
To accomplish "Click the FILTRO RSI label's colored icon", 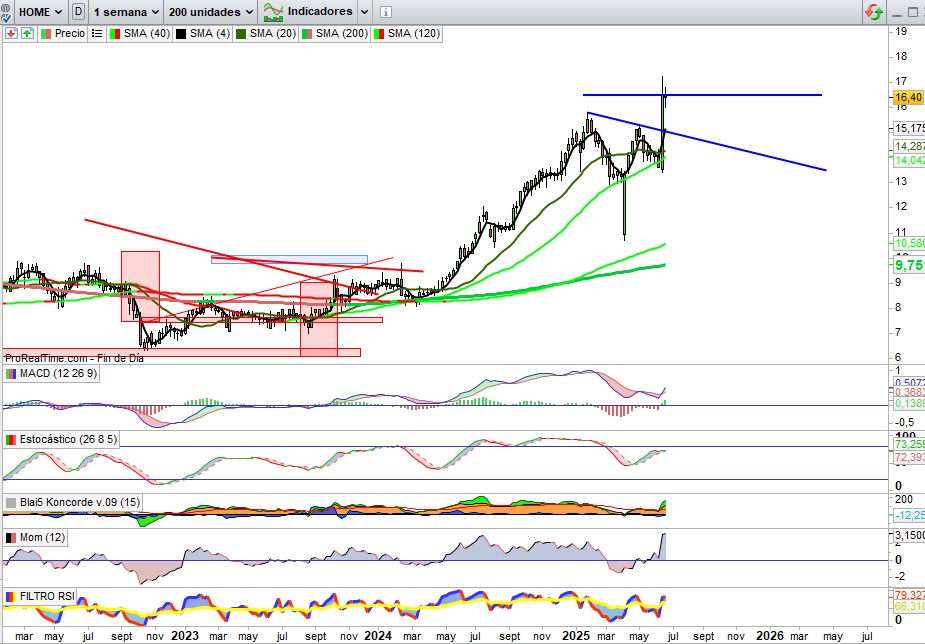I will (11, 596).
